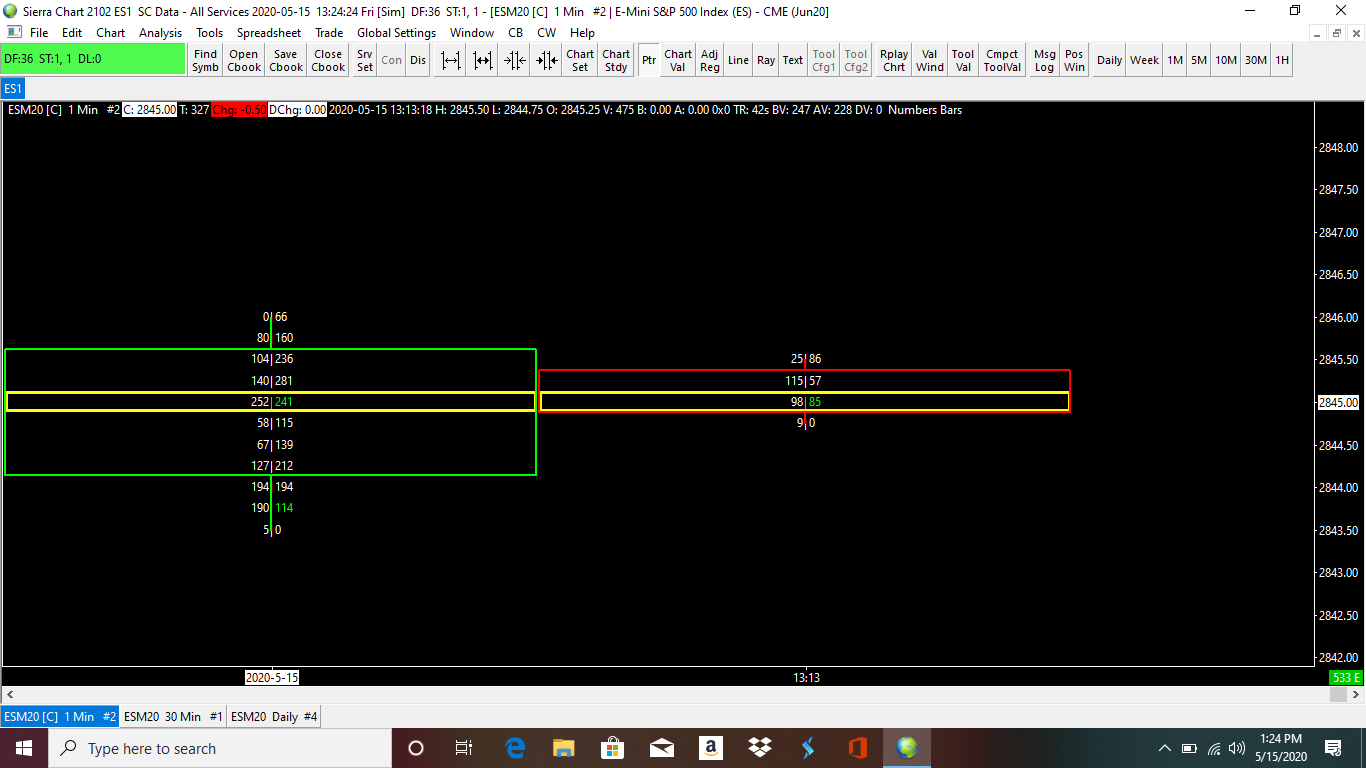1366x768 pixels.
Task: Click the Srv Set button
Action: coord(365,60)
